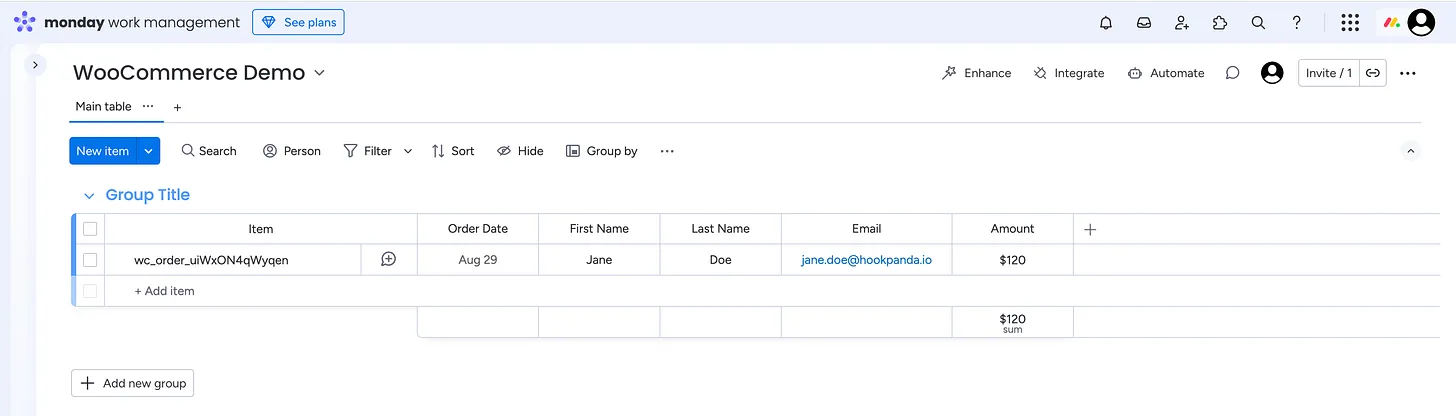Open the Automate menu
The image size is (1456, 416).
[x=1166, y=73]
